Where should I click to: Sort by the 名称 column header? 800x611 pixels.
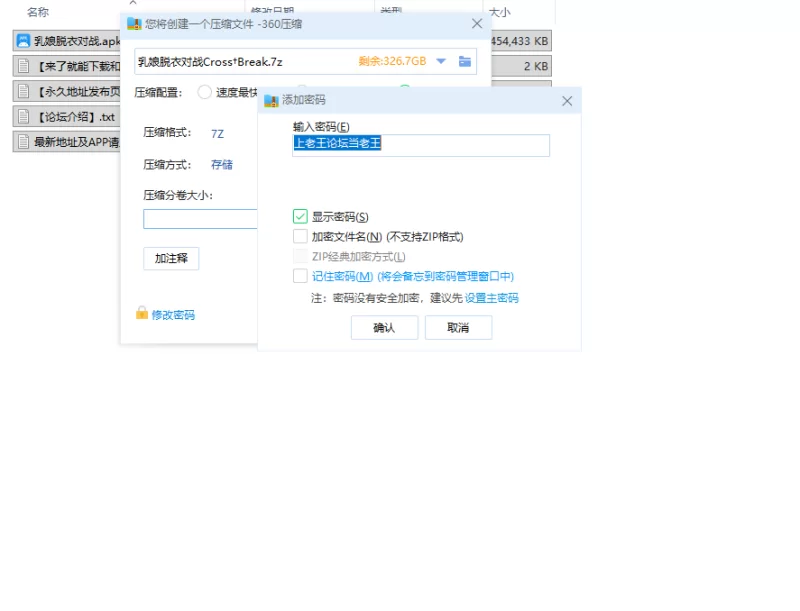(x=38, y=12)
